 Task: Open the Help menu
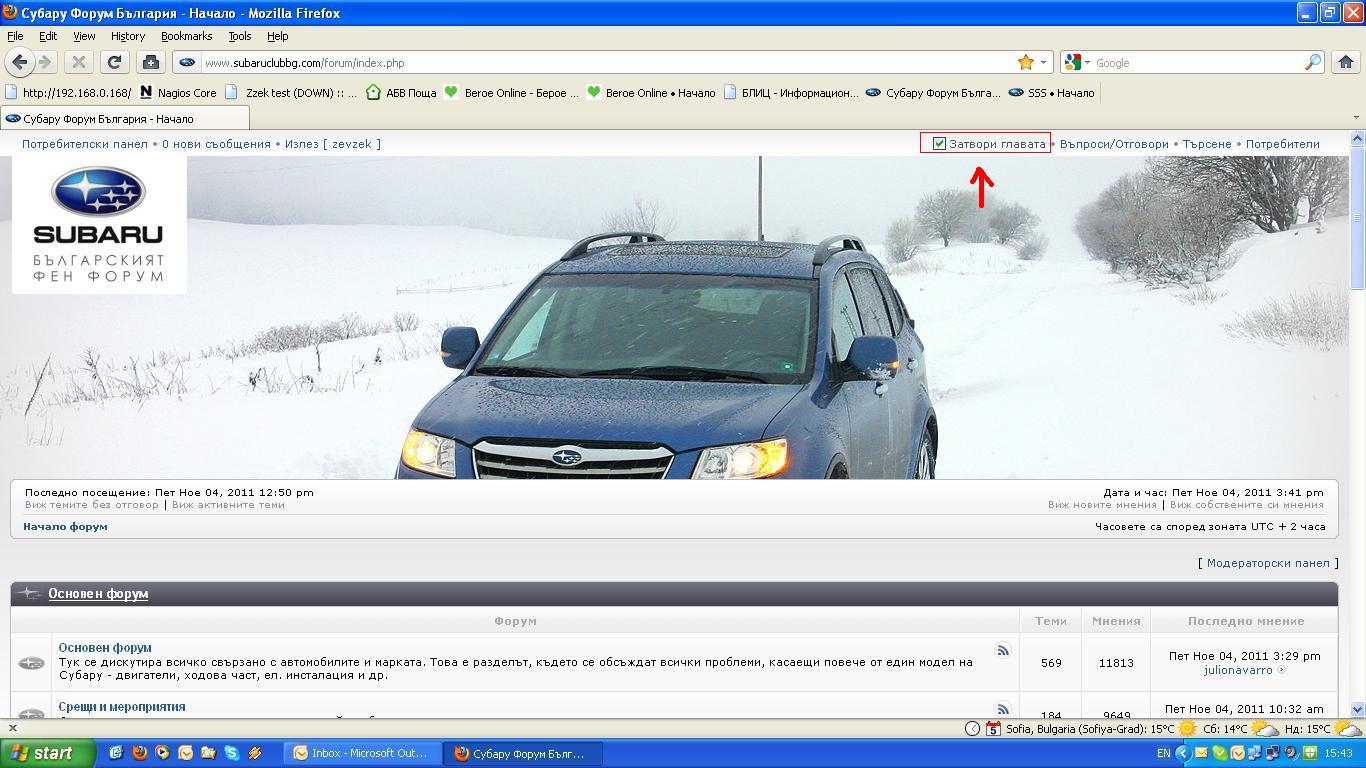[278, 36]
